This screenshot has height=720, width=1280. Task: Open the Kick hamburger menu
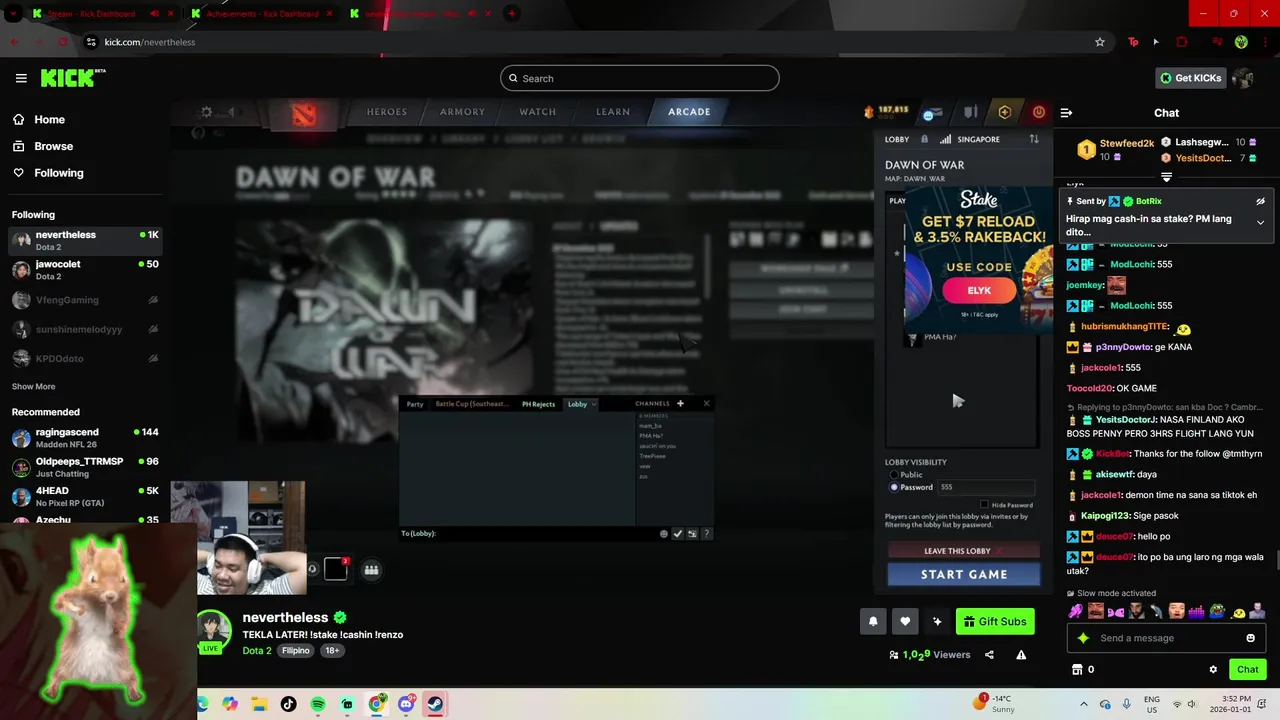point(21,78)
